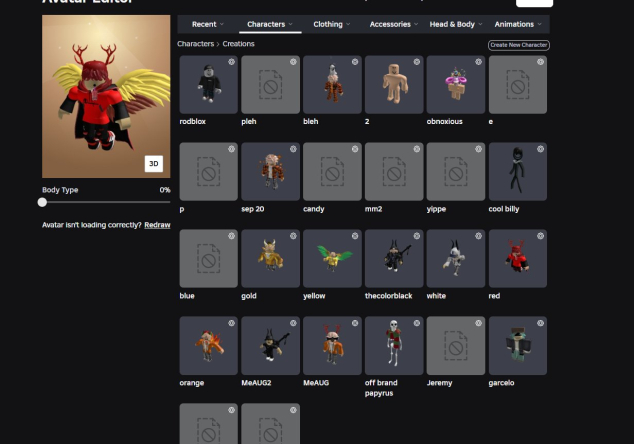Click settings gear on gold character
Viewport: 634px width, 444px height.
pyautogui.click(x=293, y=236)
